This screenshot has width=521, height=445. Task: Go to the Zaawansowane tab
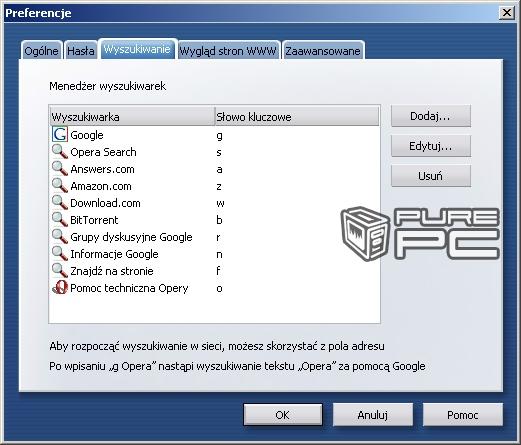coord(323,51)
